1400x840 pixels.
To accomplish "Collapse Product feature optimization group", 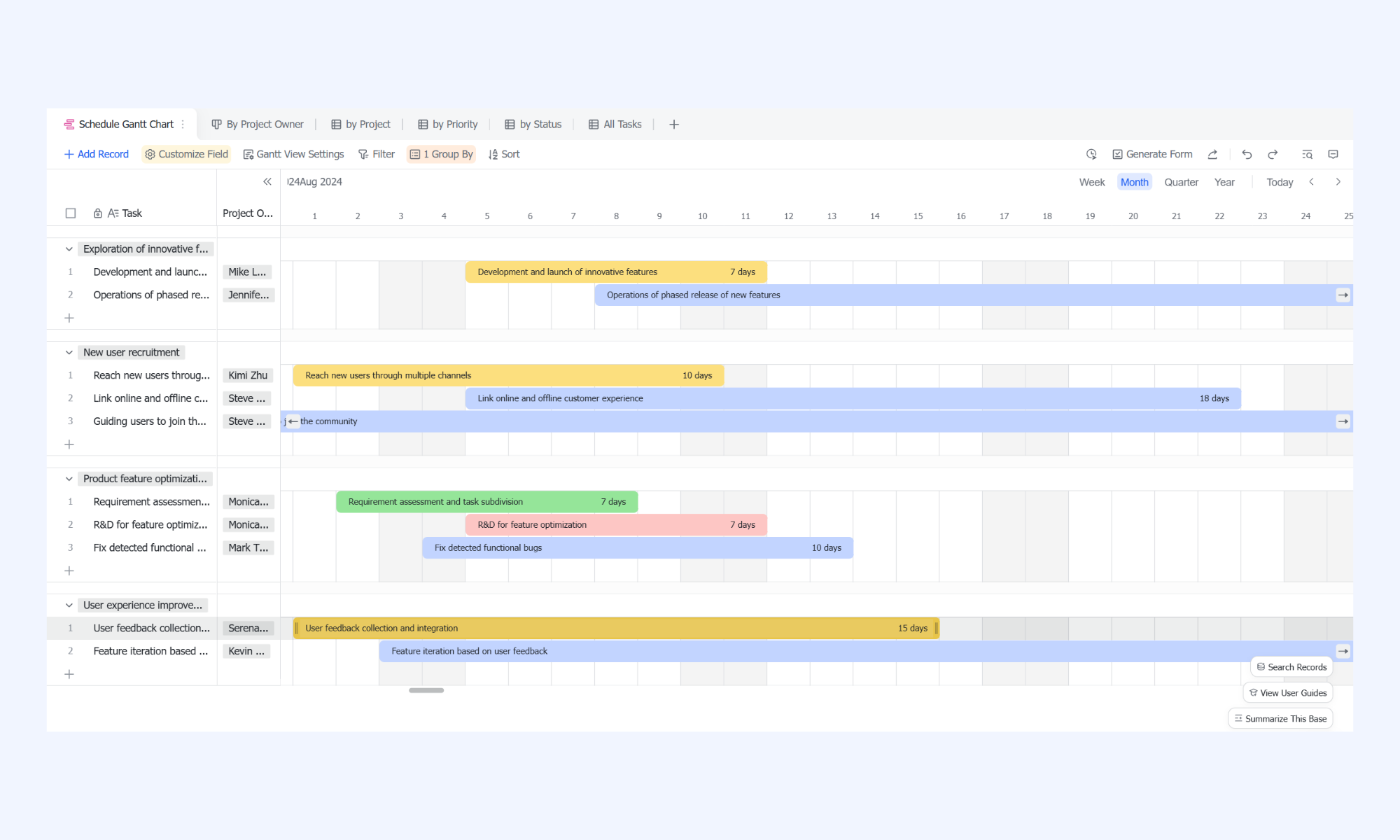I will pos(69,479).
